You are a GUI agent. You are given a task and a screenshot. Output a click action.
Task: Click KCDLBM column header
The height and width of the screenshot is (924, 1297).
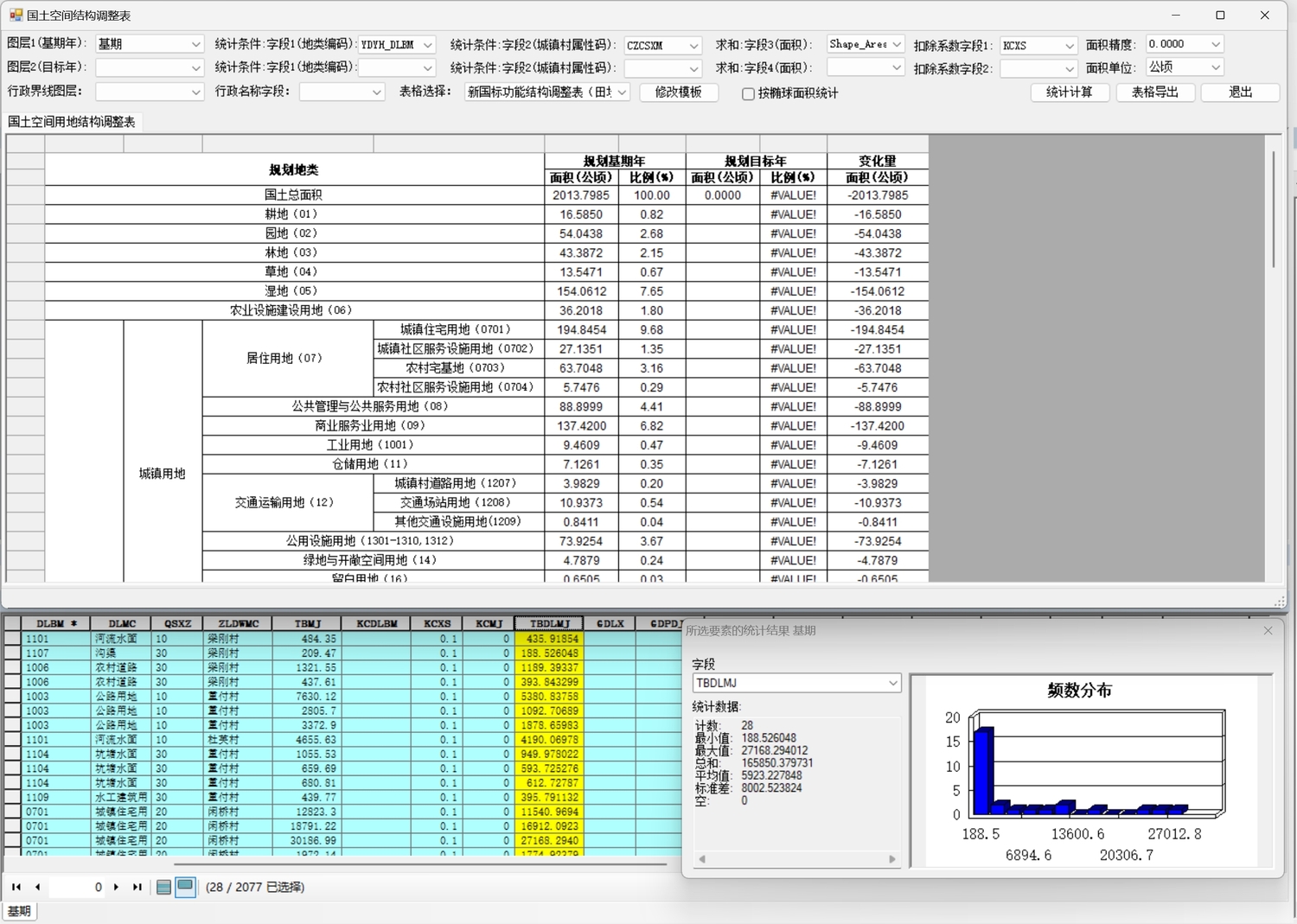376,623
